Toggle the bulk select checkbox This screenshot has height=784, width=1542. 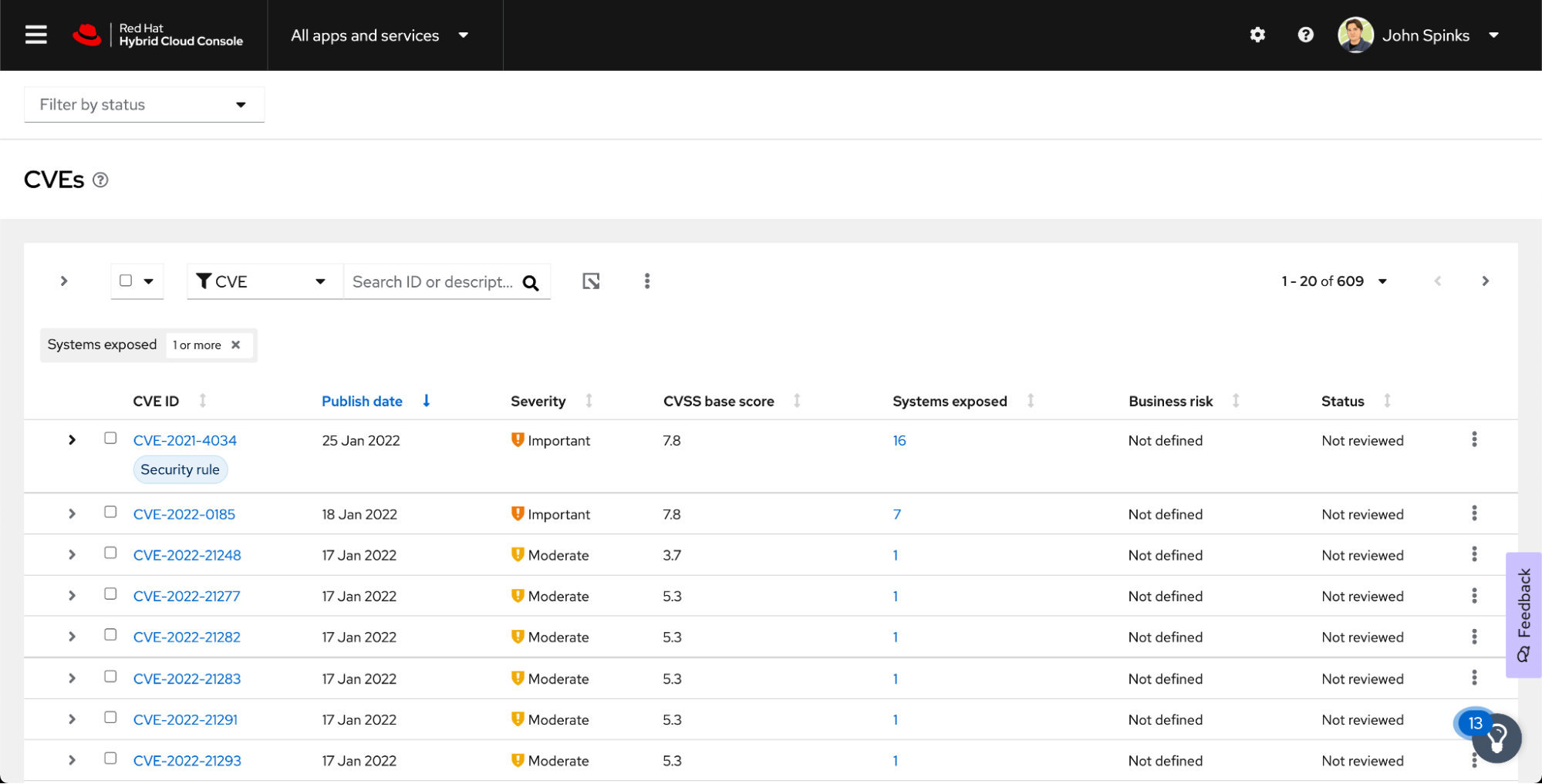click(x=126, y=281)
